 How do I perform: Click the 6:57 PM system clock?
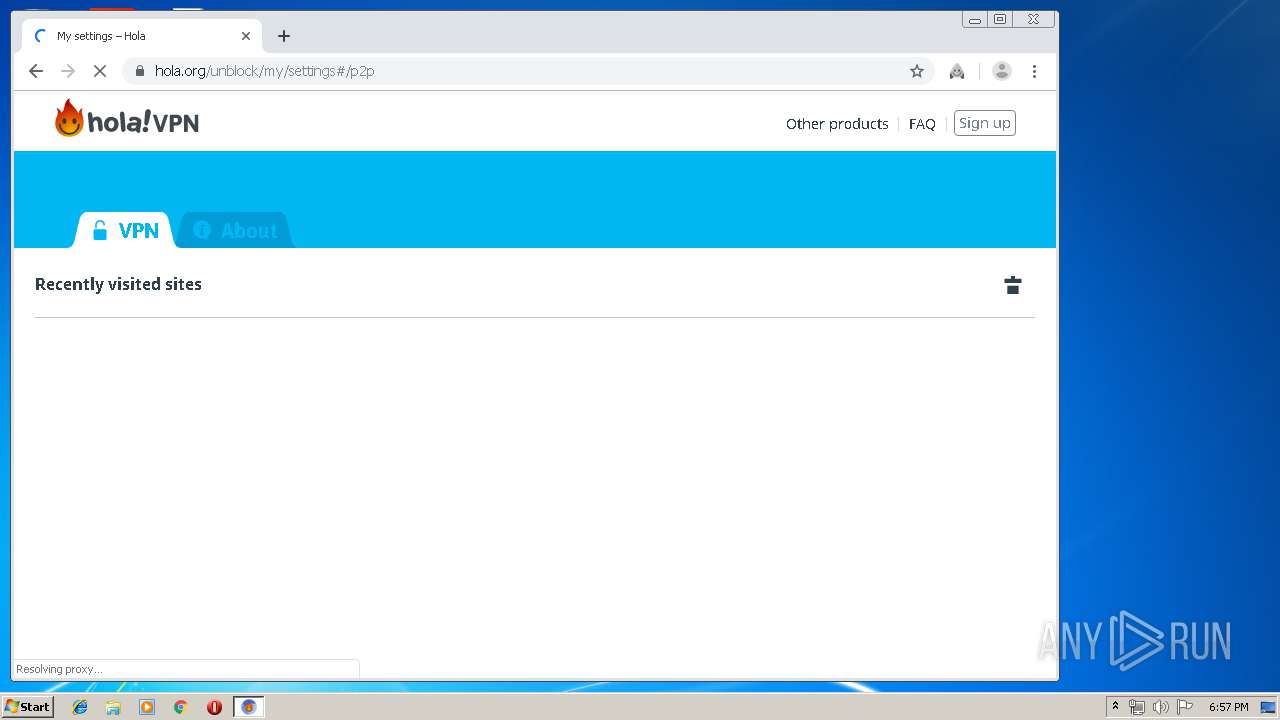(x=1228, y=707)
